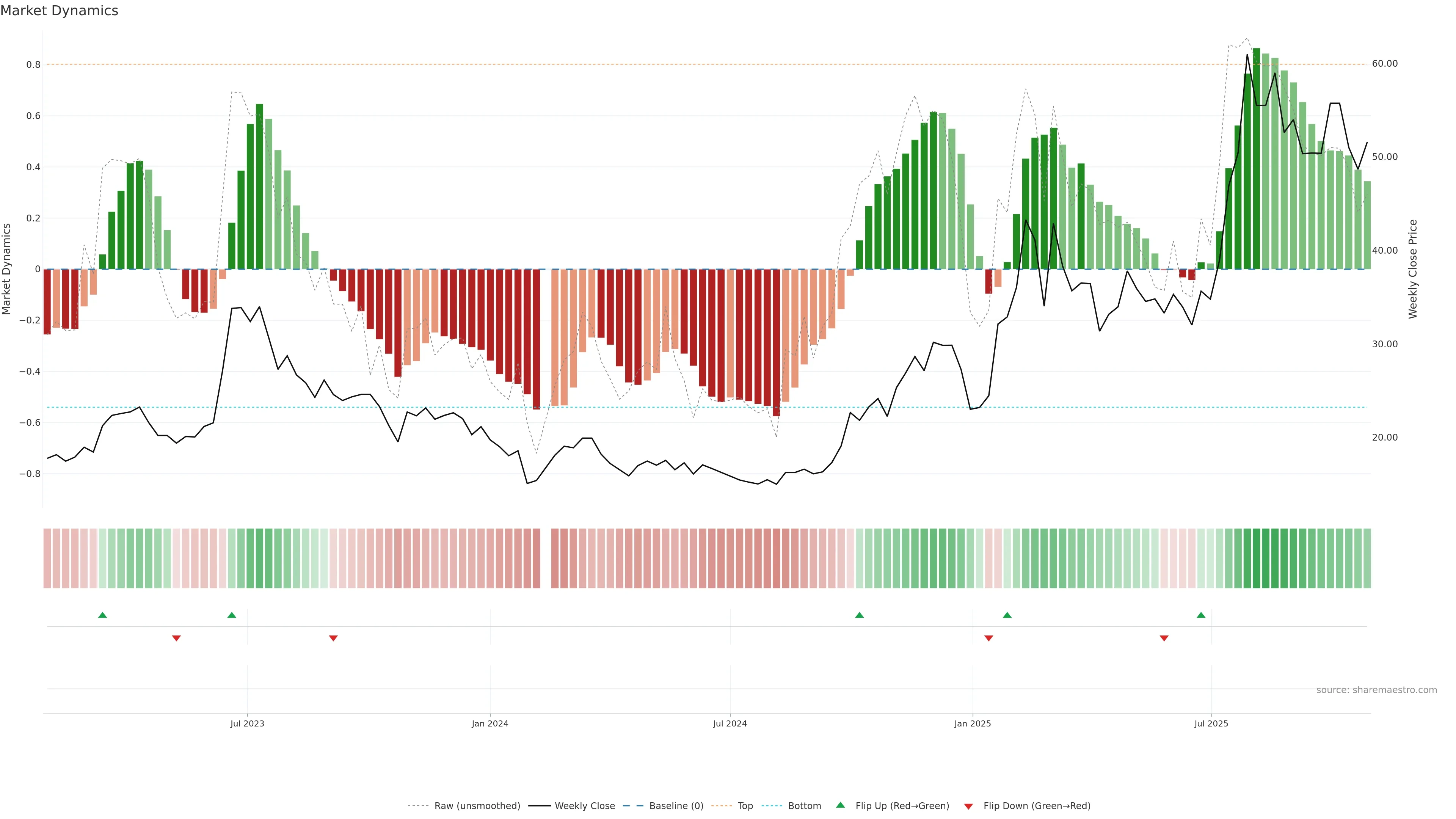1456x819 pixels.
Task: Toggle the Top legend entry
Action: tap(745, 806)
